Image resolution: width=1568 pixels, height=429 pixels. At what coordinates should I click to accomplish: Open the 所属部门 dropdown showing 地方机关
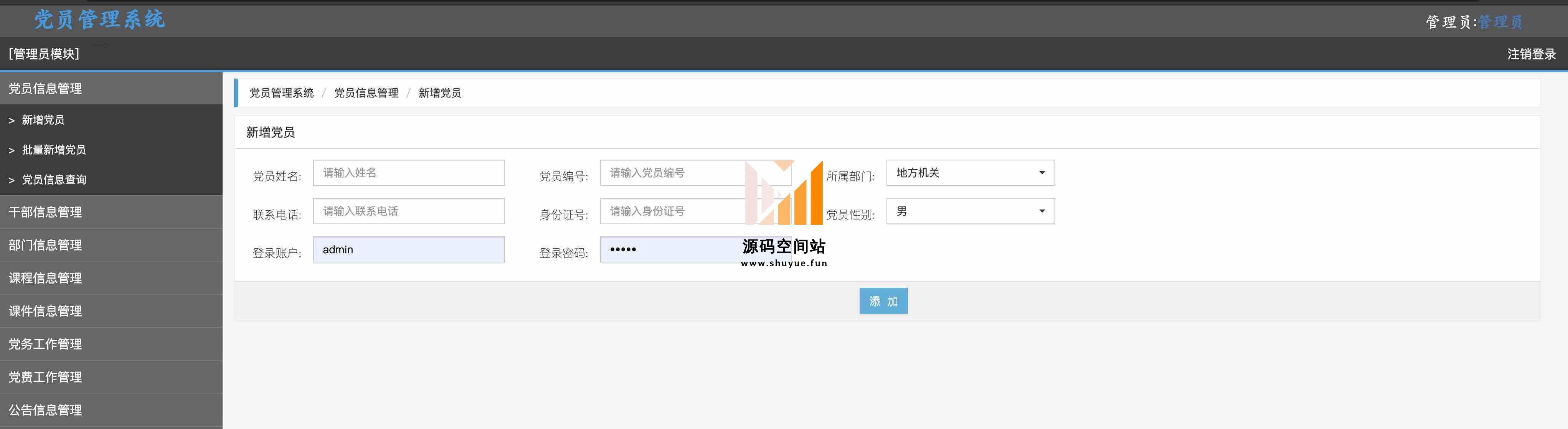click(970, 173)
